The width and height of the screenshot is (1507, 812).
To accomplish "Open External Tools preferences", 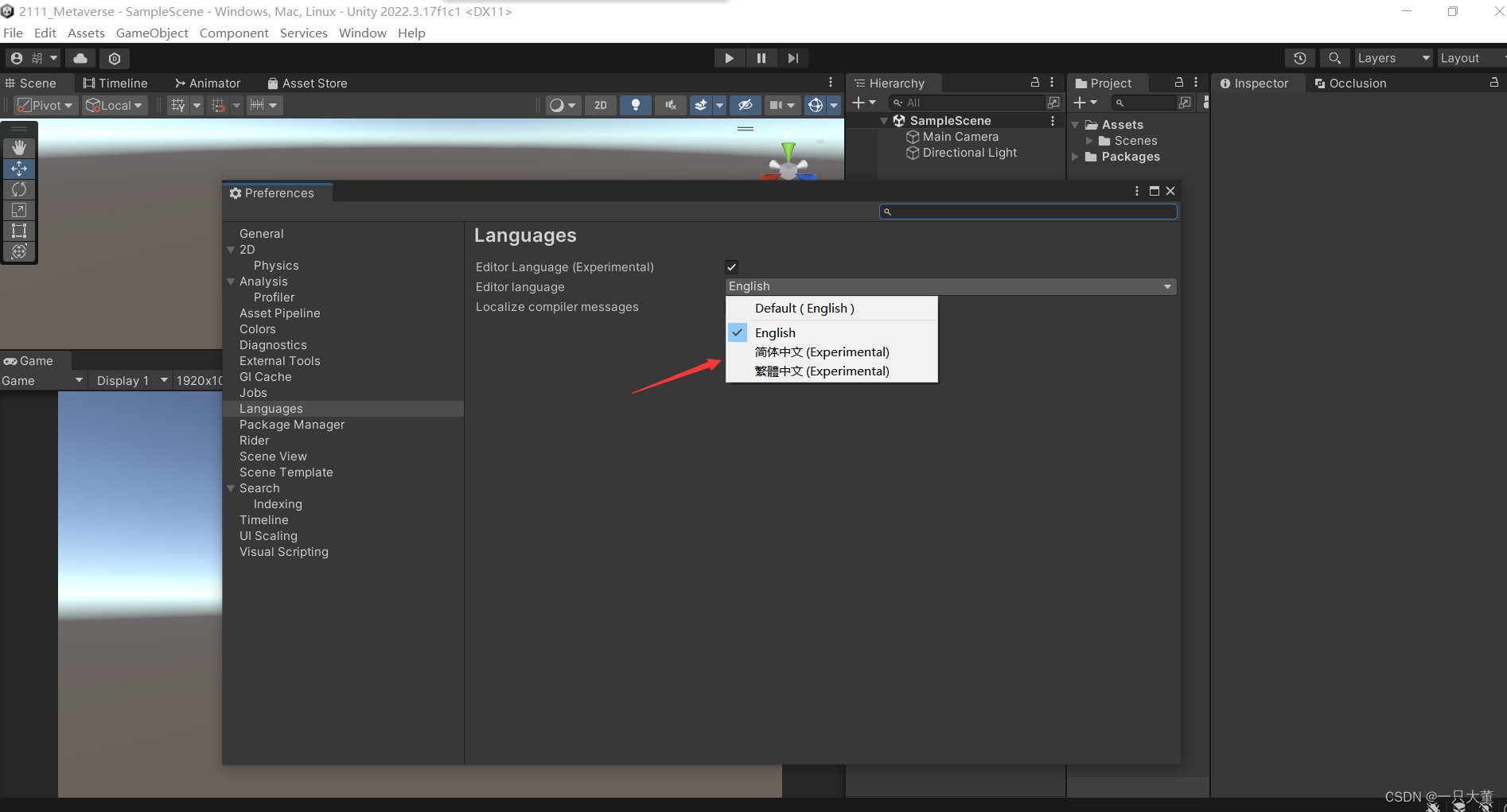I will pos(280,361).
